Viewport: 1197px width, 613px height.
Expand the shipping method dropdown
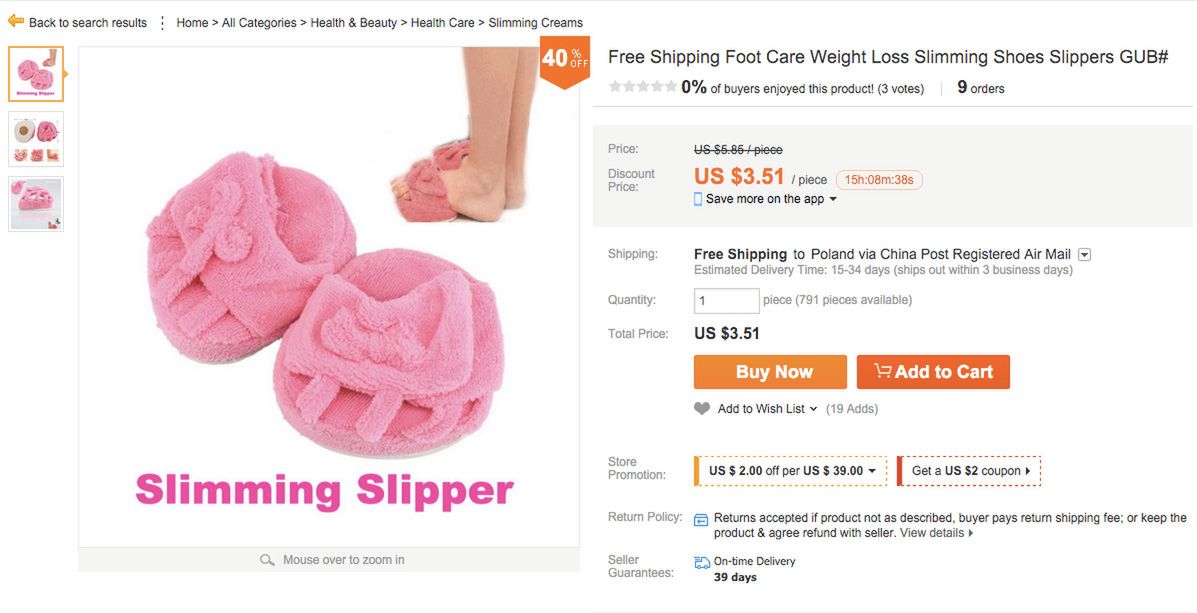pos(1085,255)
